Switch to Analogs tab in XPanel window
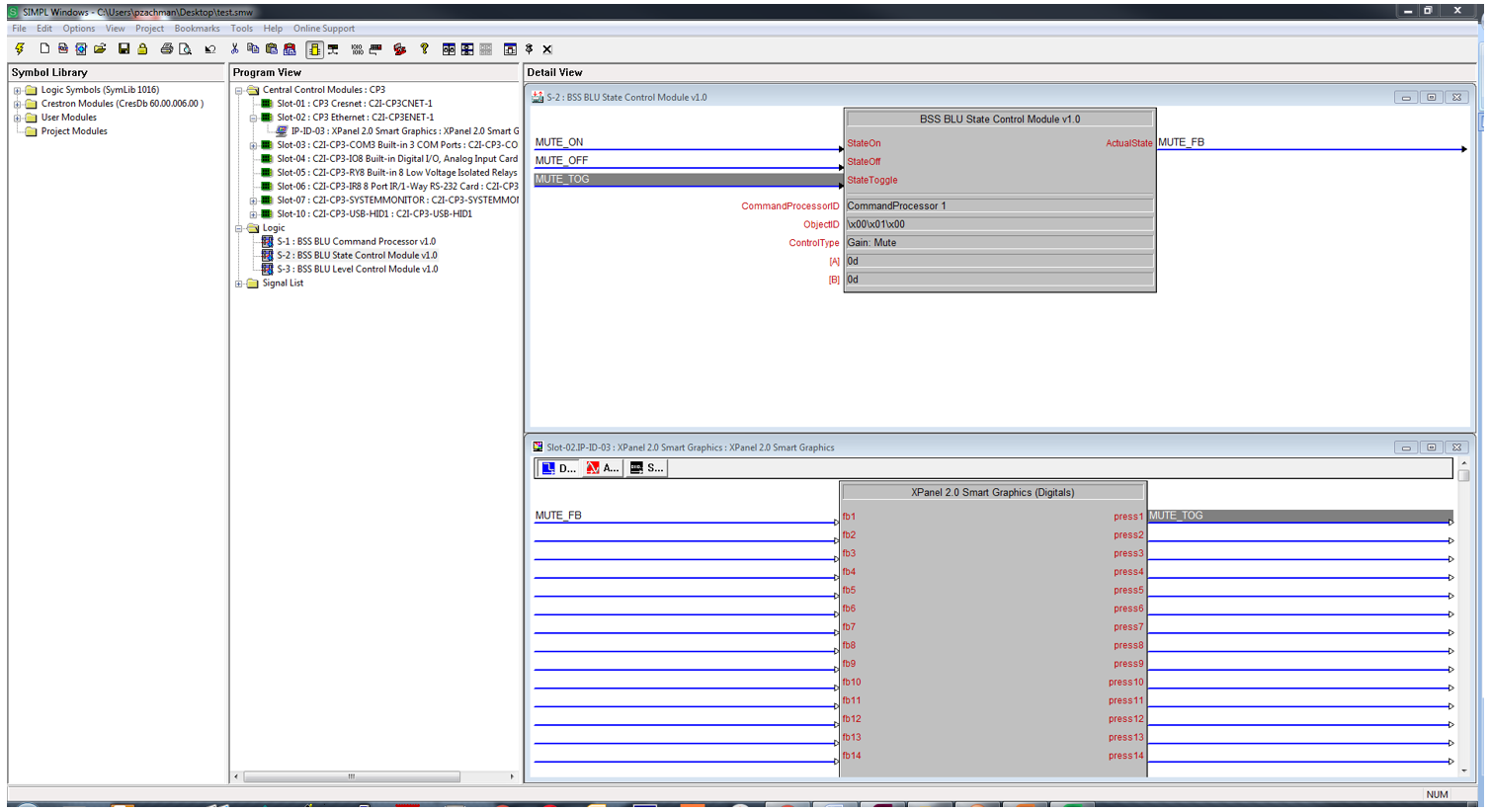The height and width of the screenshot is (812, 1490). pos(603,468)
